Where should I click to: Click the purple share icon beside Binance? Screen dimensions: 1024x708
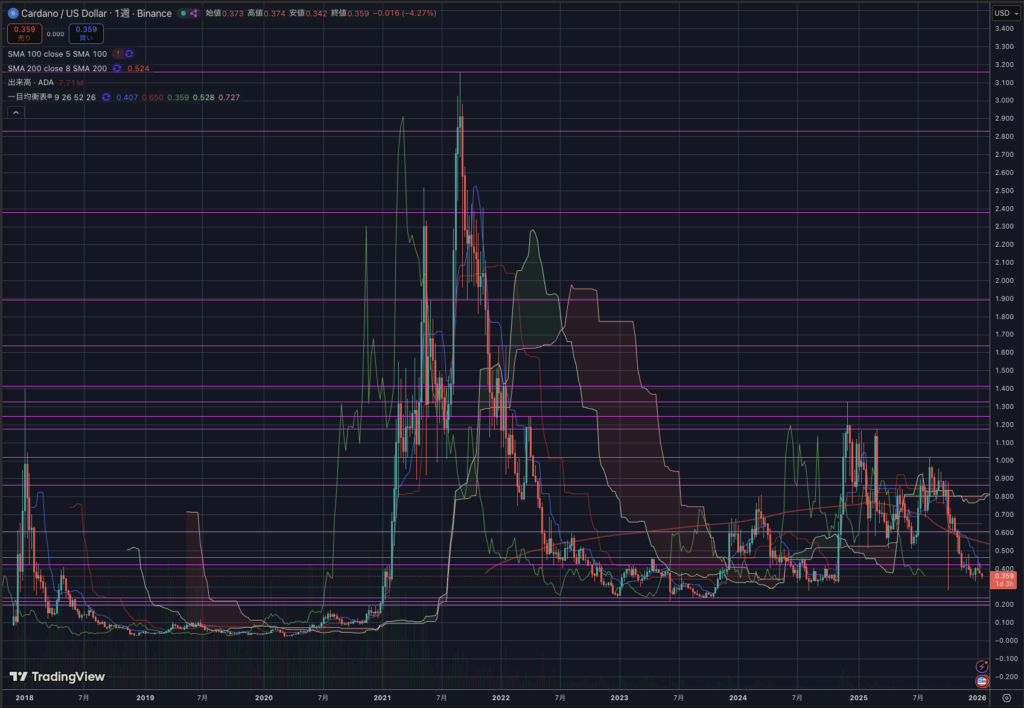(194, 13)
